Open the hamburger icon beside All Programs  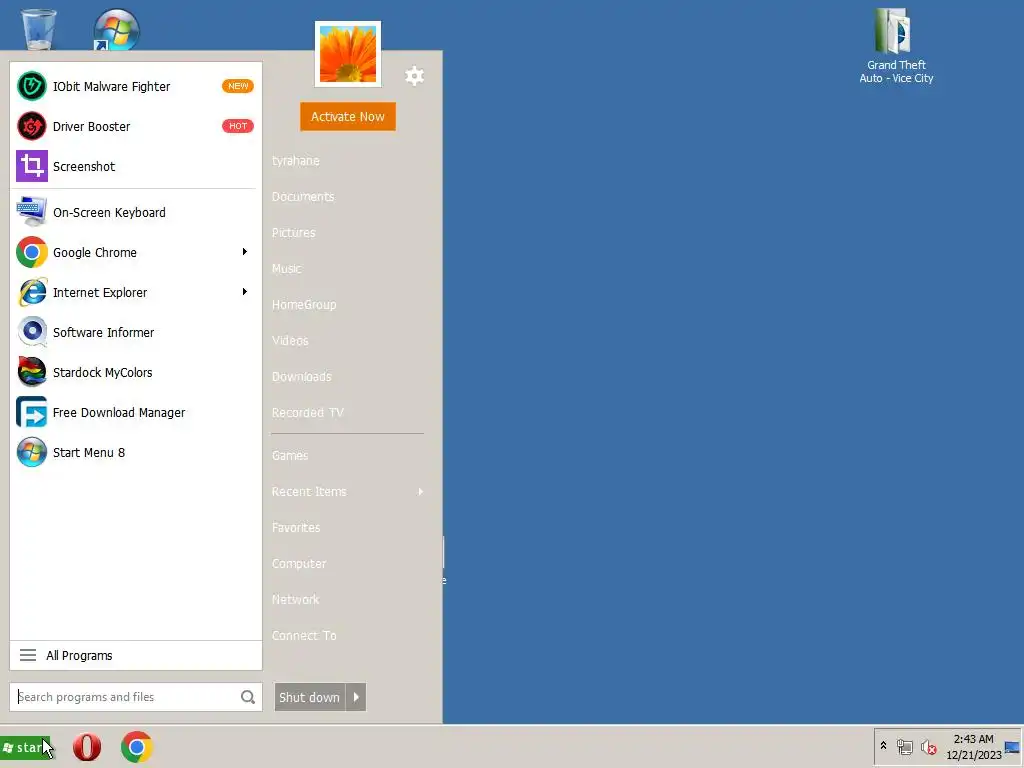[x=27, y=655]
